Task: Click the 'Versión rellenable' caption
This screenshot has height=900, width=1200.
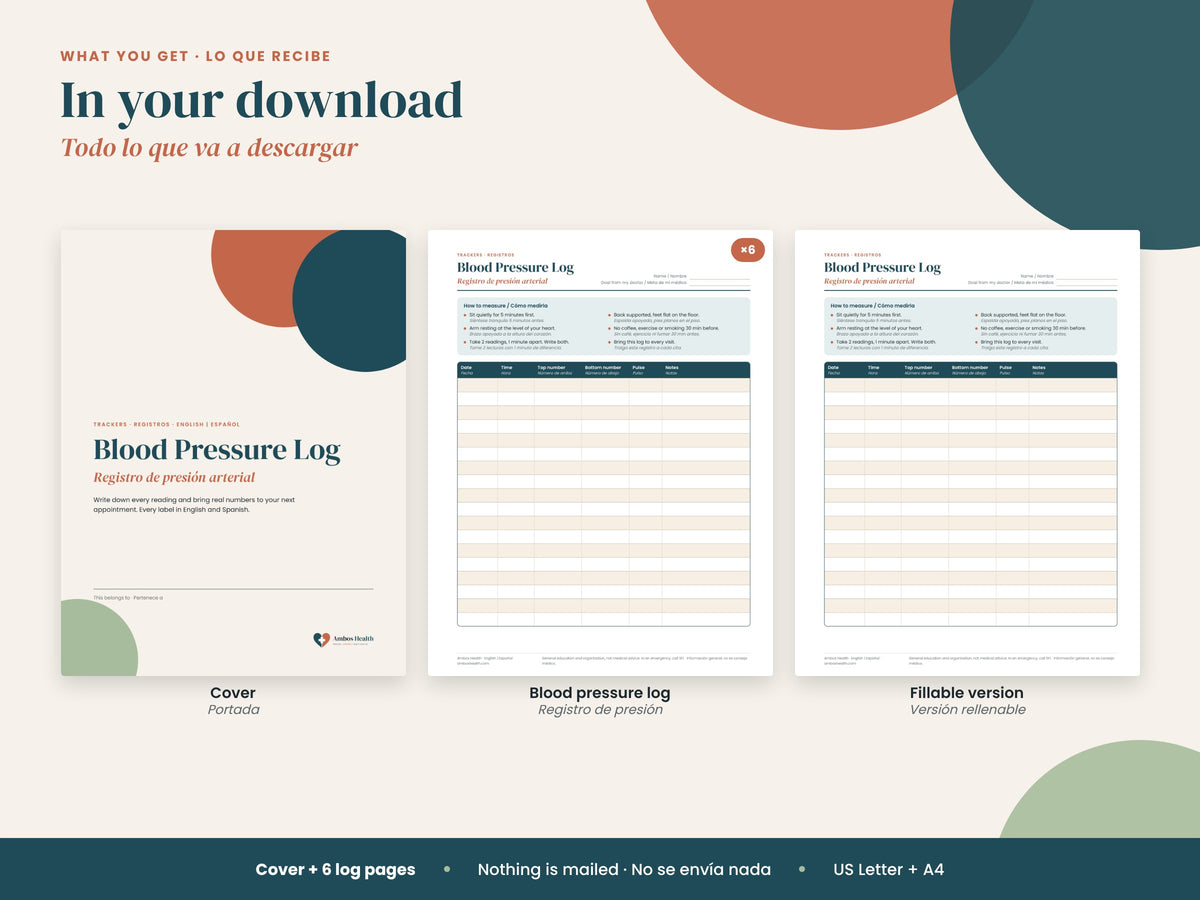Action: [x=967, y=709]
